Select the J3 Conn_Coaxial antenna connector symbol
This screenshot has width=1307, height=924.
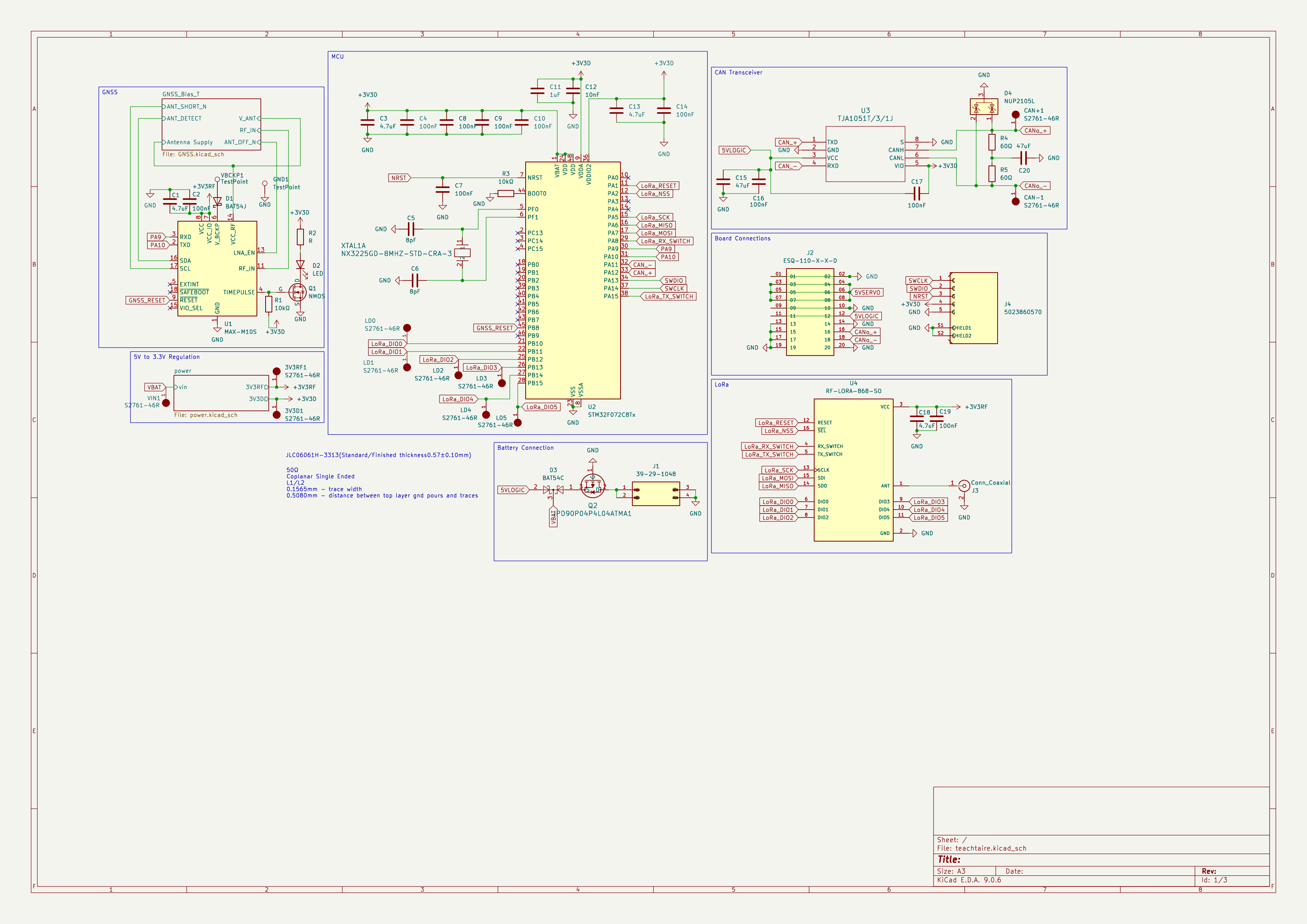pos(964,486)
